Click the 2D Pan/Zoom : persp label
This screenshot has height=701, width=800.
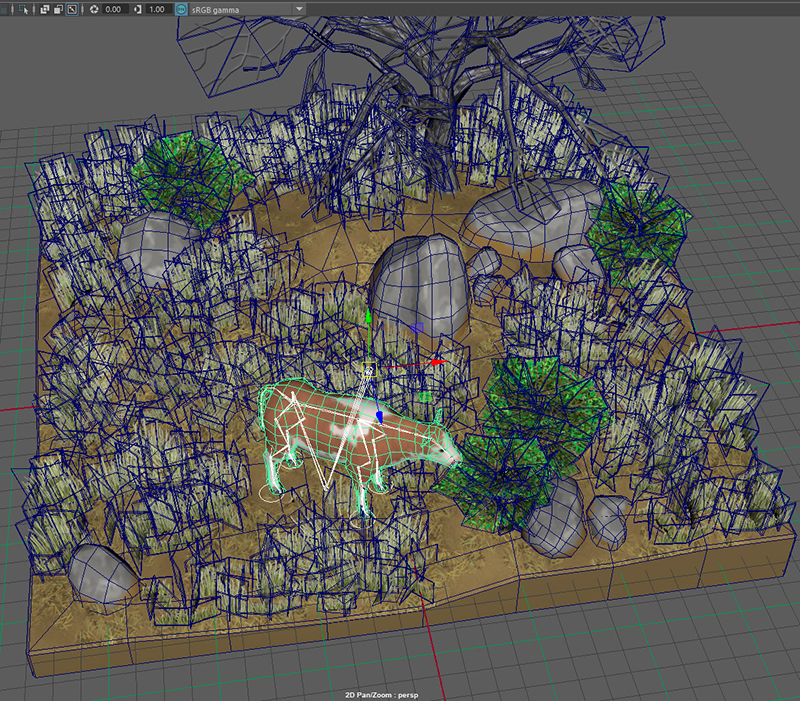coord(381,695)
